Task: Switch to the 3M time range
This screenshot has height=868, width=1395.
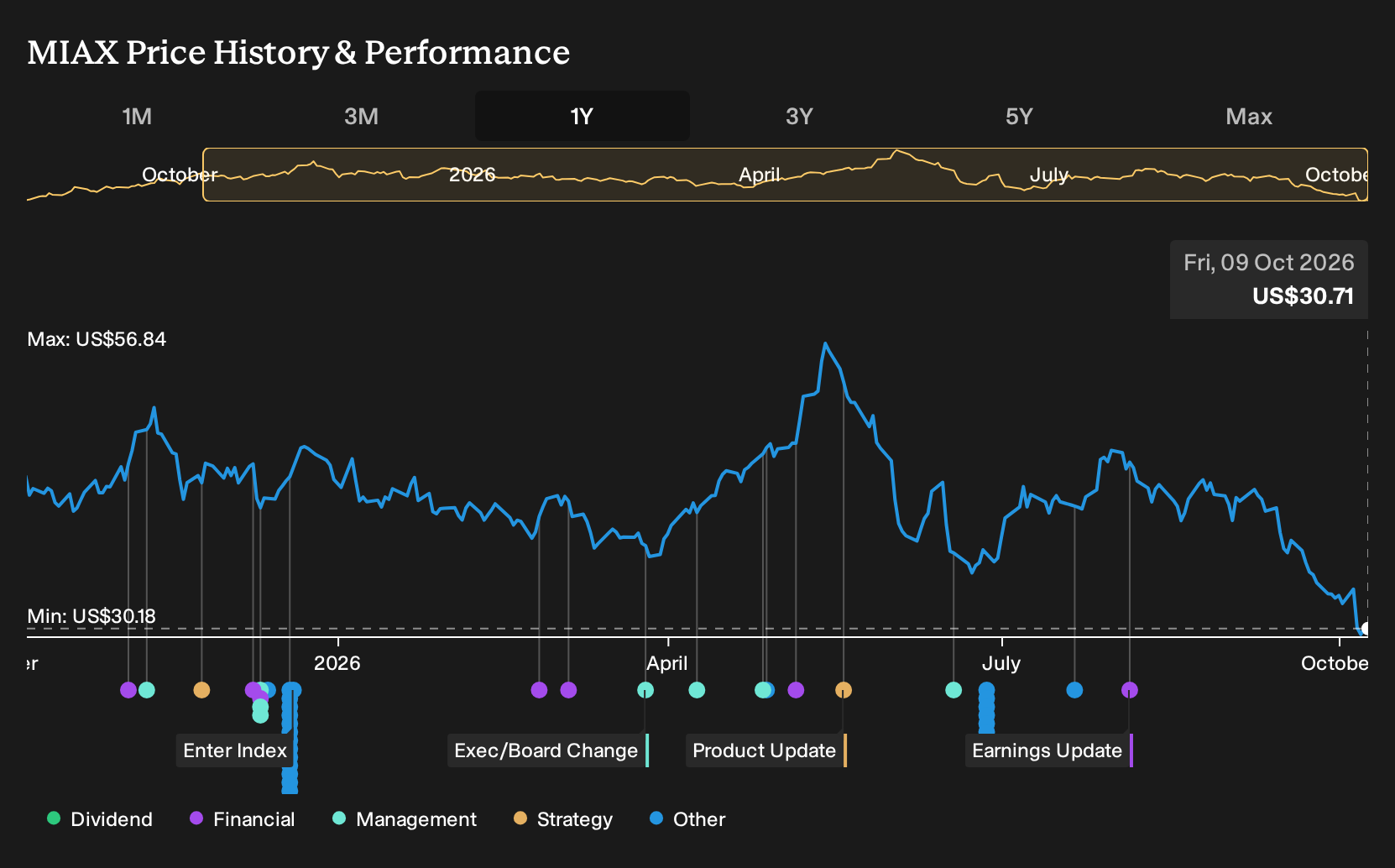Action: [361, 116]
